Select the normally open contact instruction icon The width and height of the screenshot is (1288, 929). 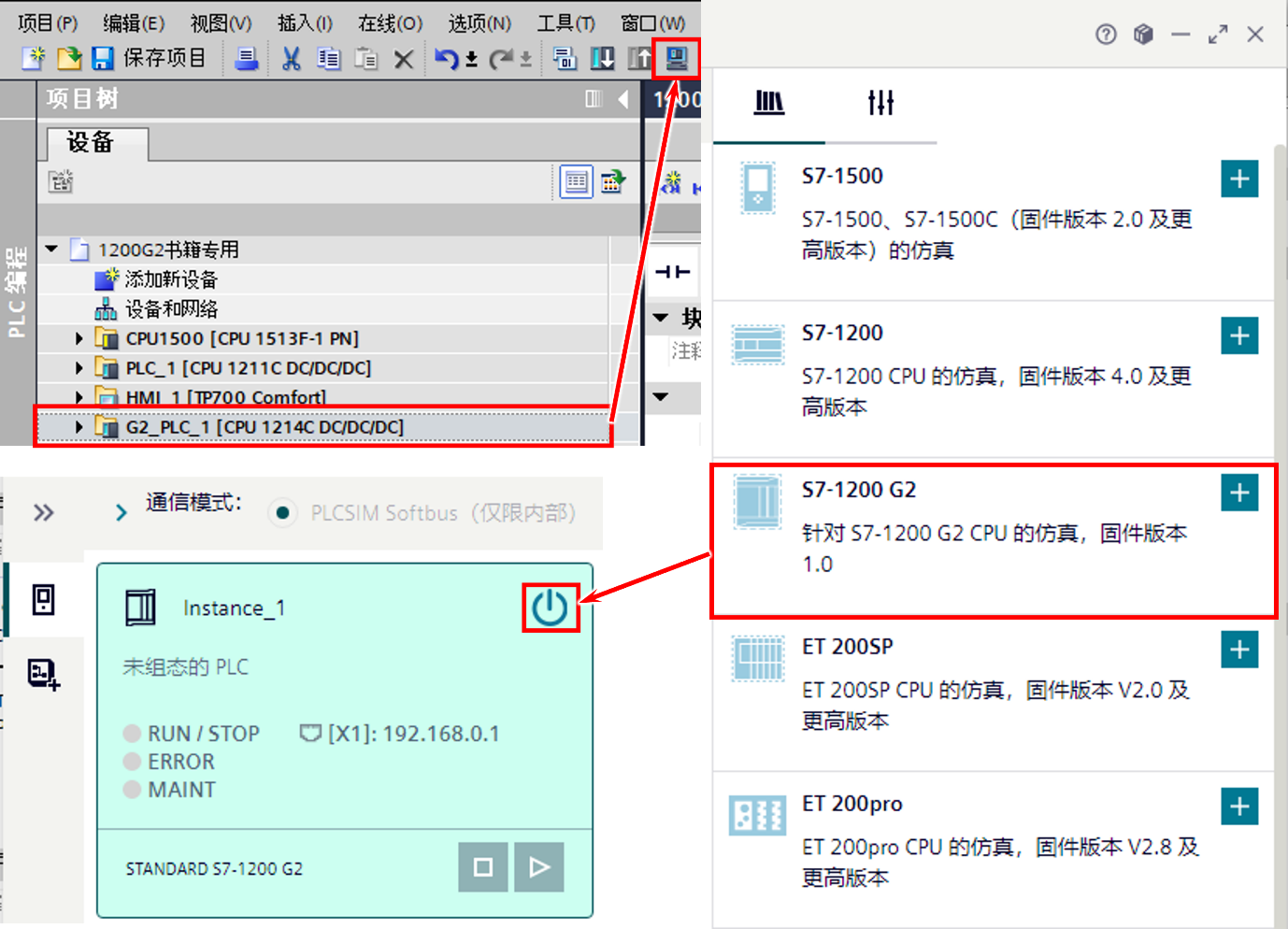point(672,270)
